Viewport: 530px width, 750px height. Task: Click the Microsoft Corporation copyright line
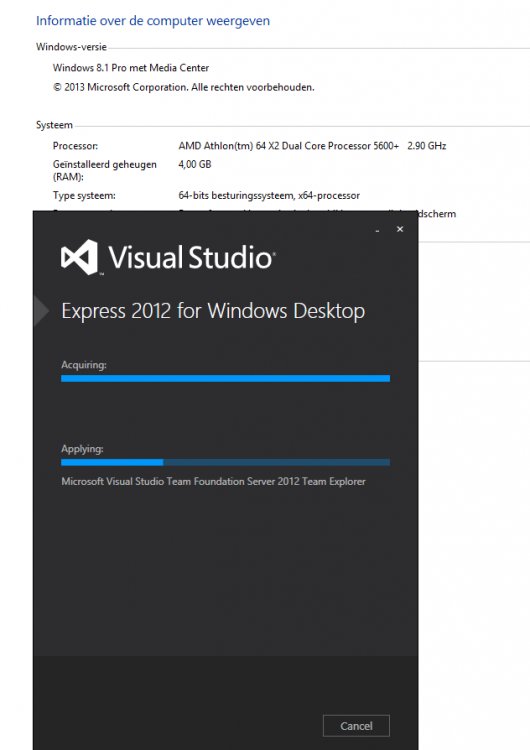184,88
